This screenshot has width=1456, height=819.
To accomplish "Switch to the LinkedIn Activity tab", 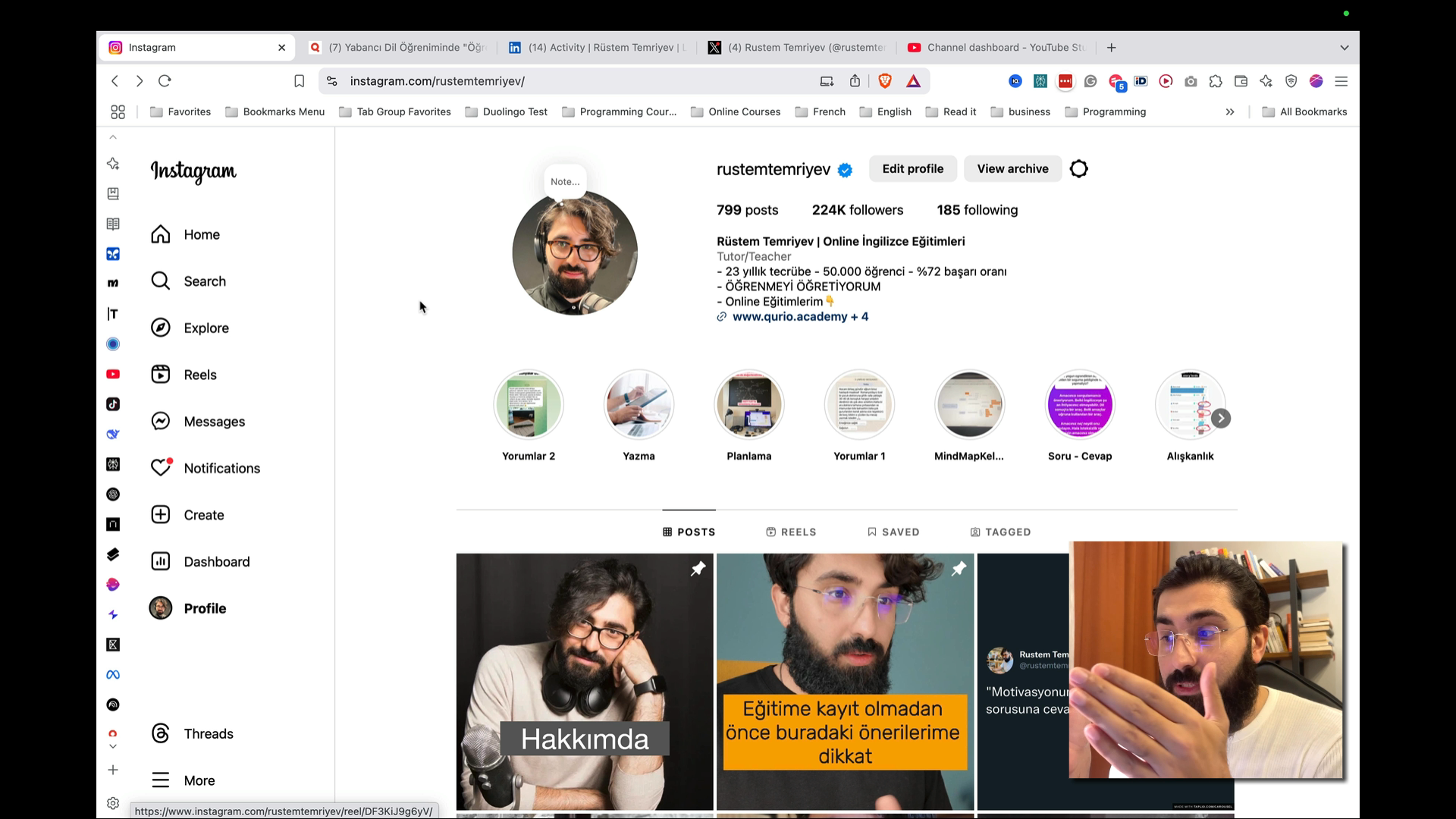I will [x=598, y=48].
